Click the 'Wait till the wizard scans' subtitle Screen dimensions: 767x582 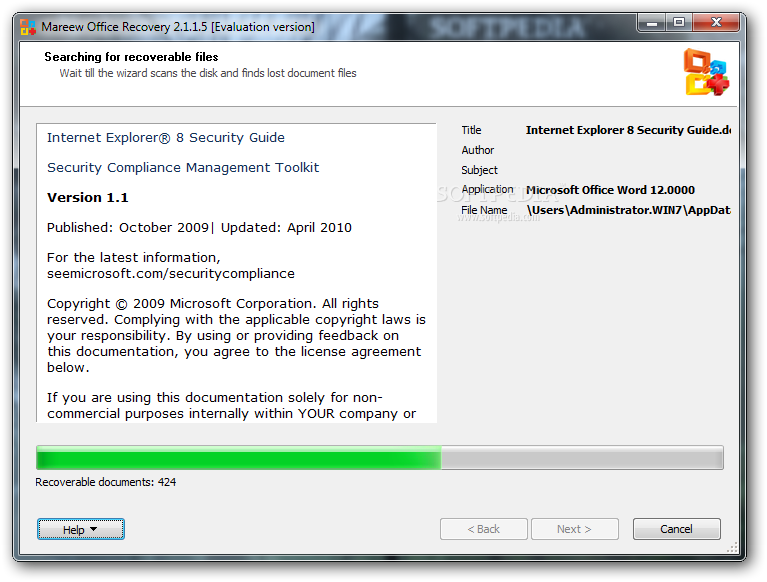[x=208, y=73]
